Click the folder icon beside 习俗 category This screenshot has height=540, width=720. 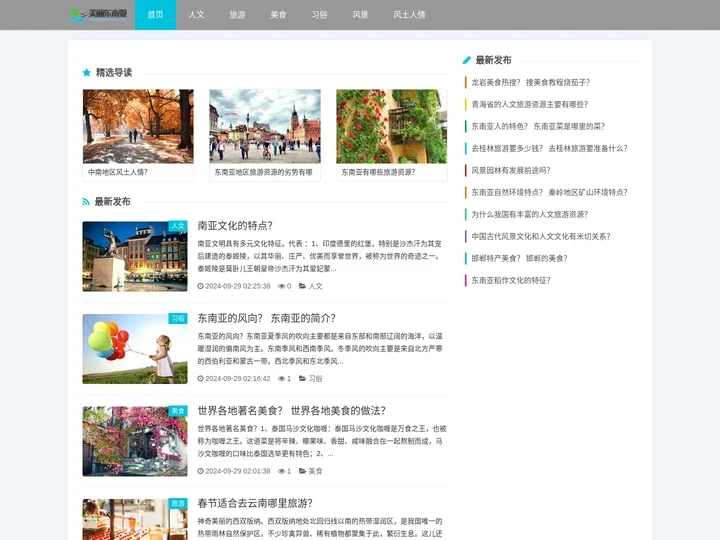tap(303, 379)
